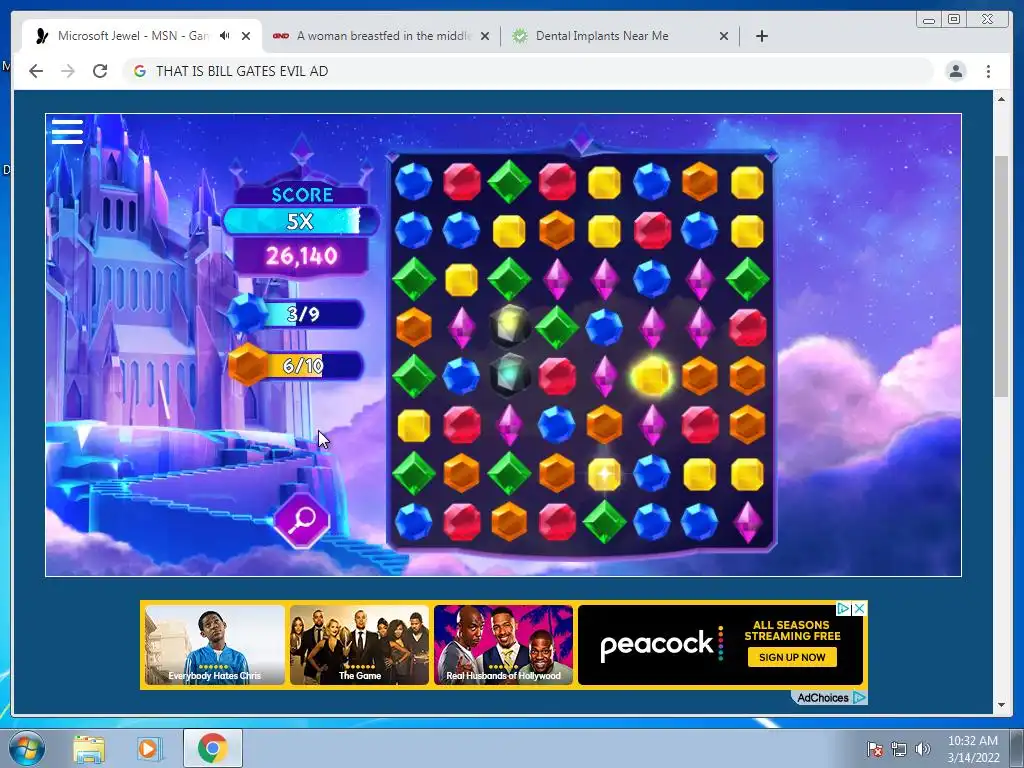Click the score value 26,140
This screenshot has height=768, width=1024.
pyautogui.click(x=301, y=255)
